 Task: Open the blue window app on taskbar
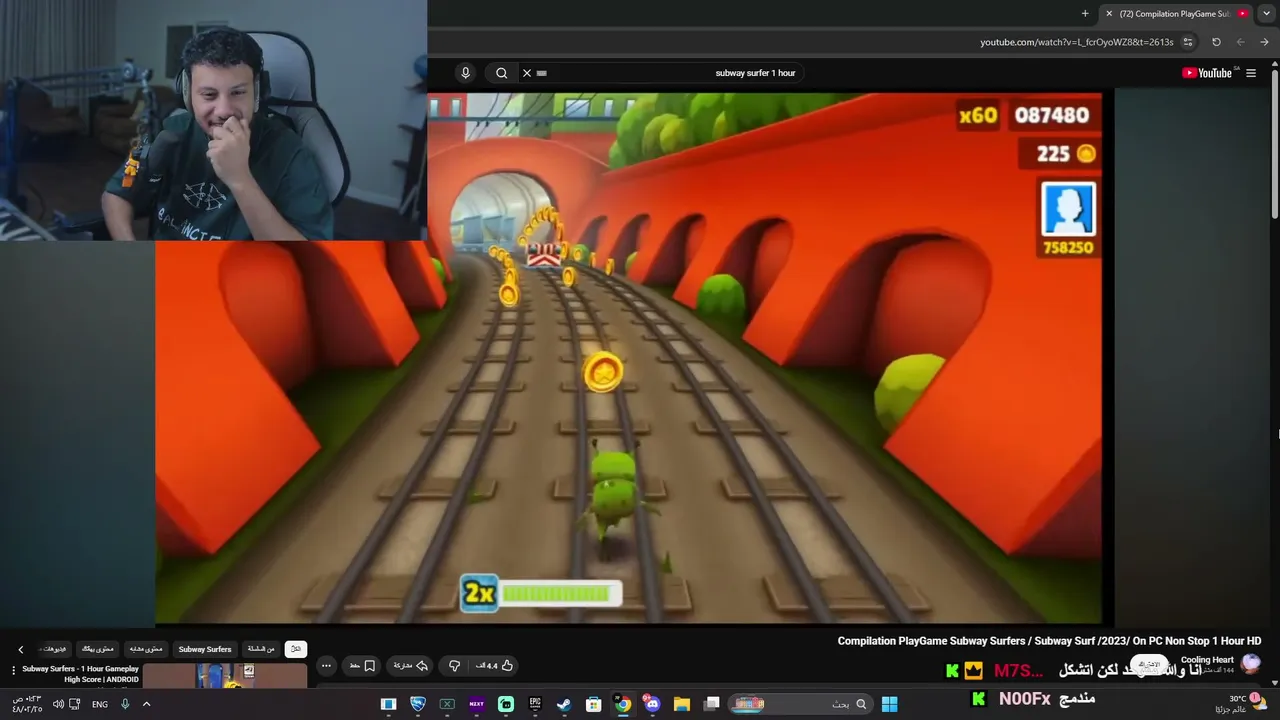tap(389, 704)
